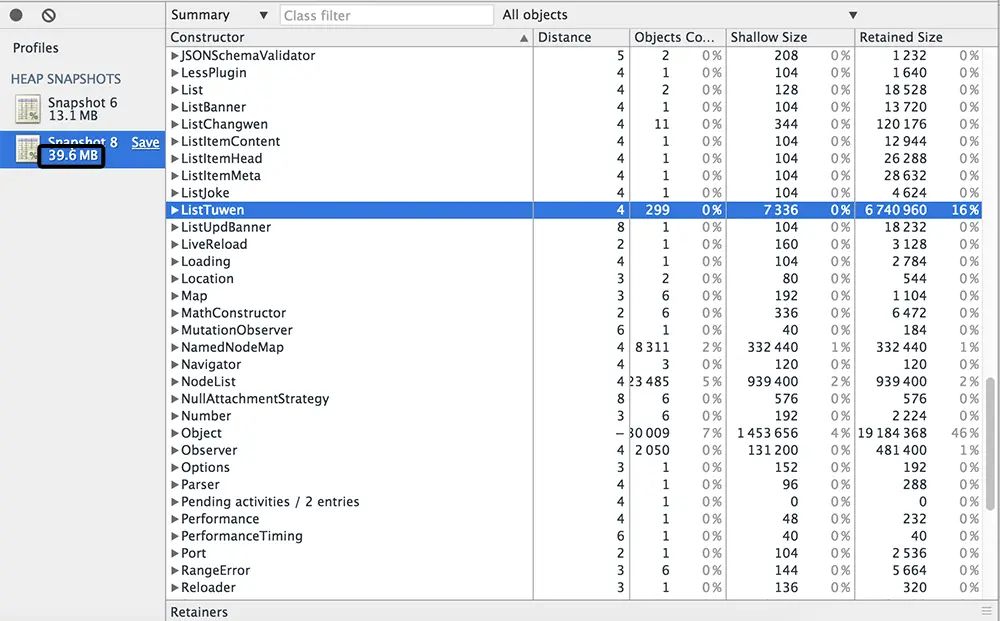Select the Navigator constructor row
This screenshot has width=1000, height=621.
click(211, 364)
